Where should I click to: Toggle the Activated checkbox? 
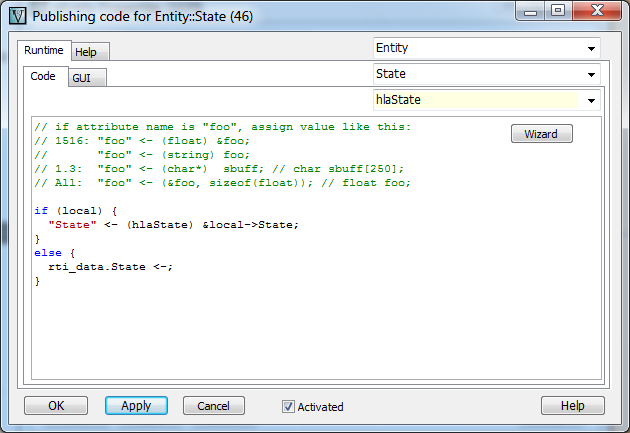pyautogui.click(x=288, y=406)
